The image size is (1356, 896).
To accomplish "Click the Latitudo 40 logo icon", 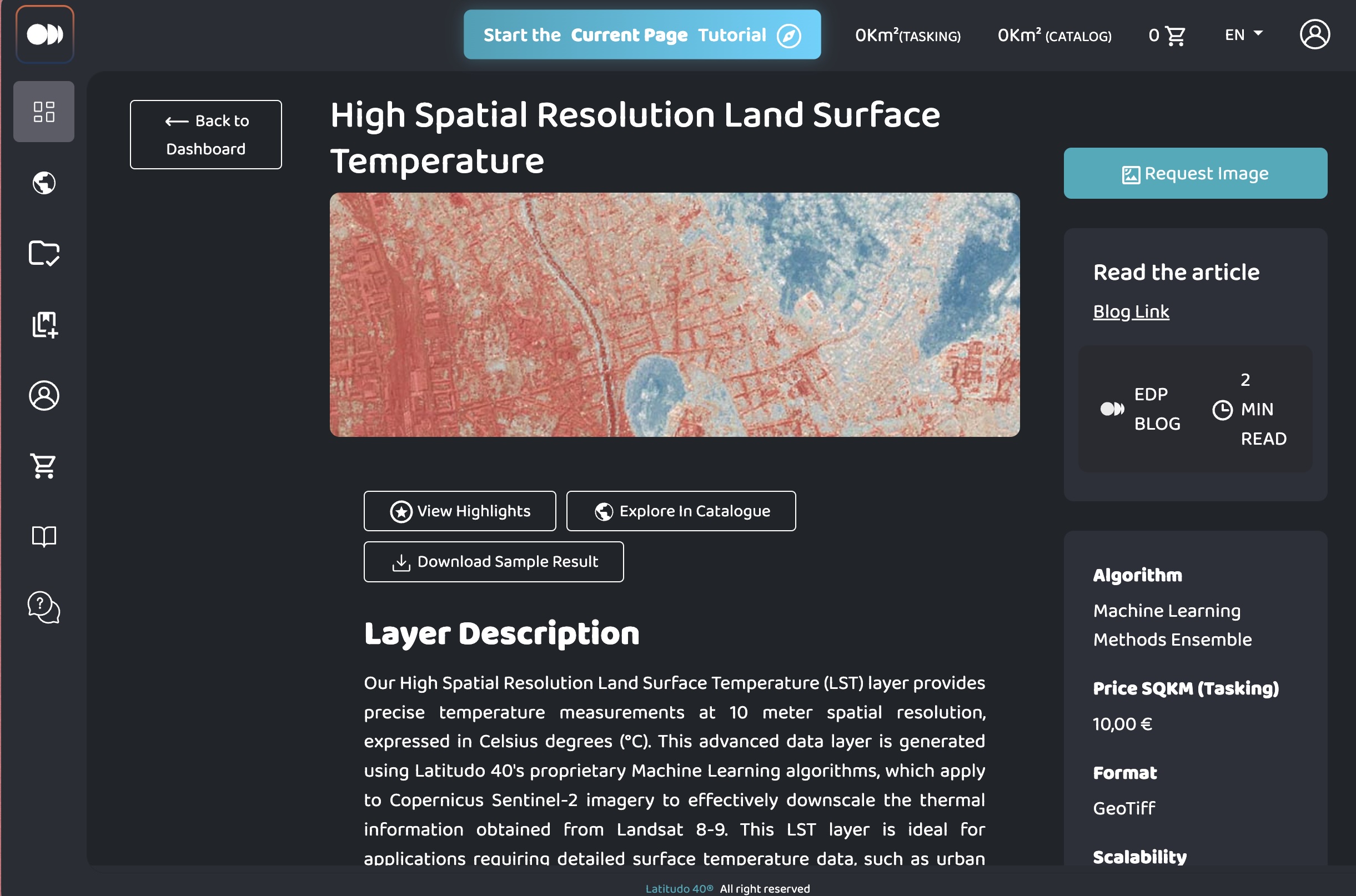I will [44, 34].
